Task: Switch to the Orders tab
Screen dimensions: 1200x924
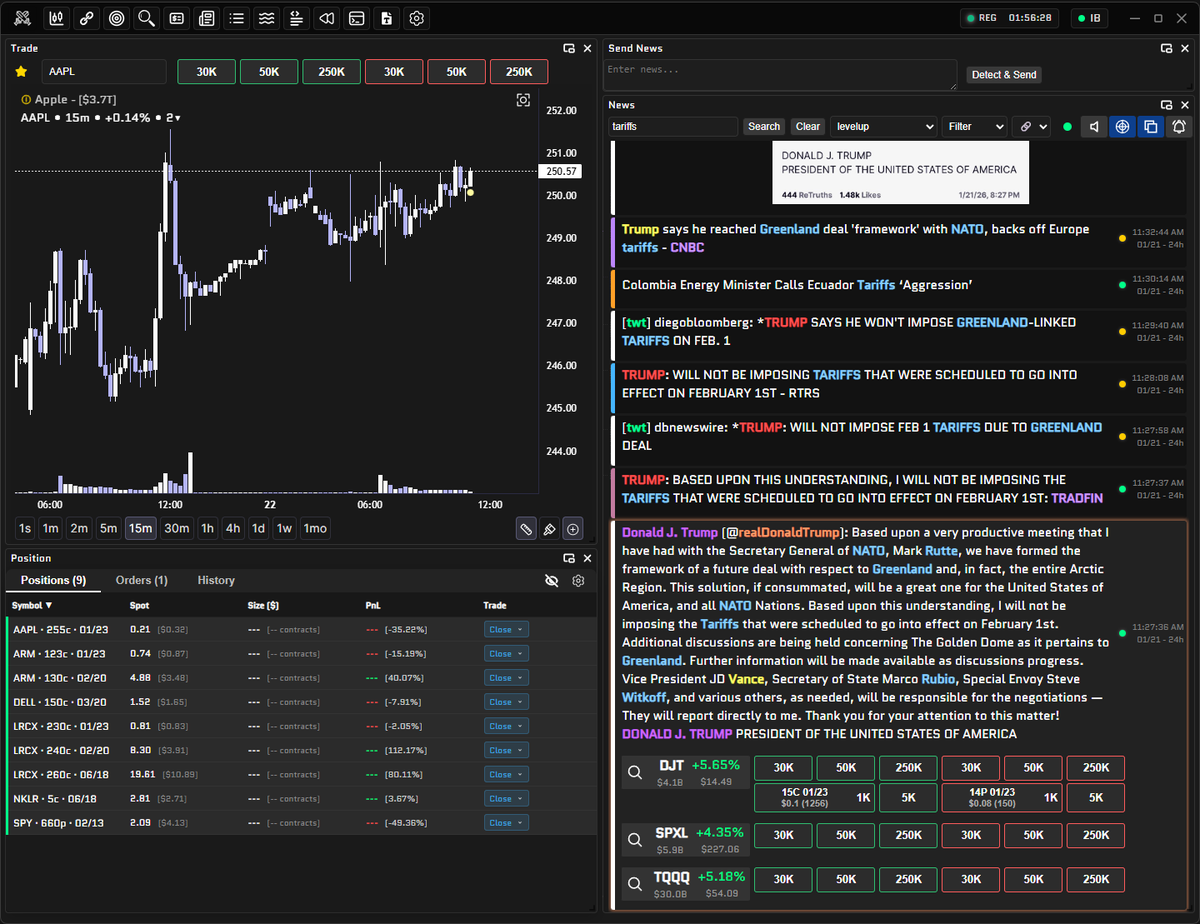Action: 141,579
